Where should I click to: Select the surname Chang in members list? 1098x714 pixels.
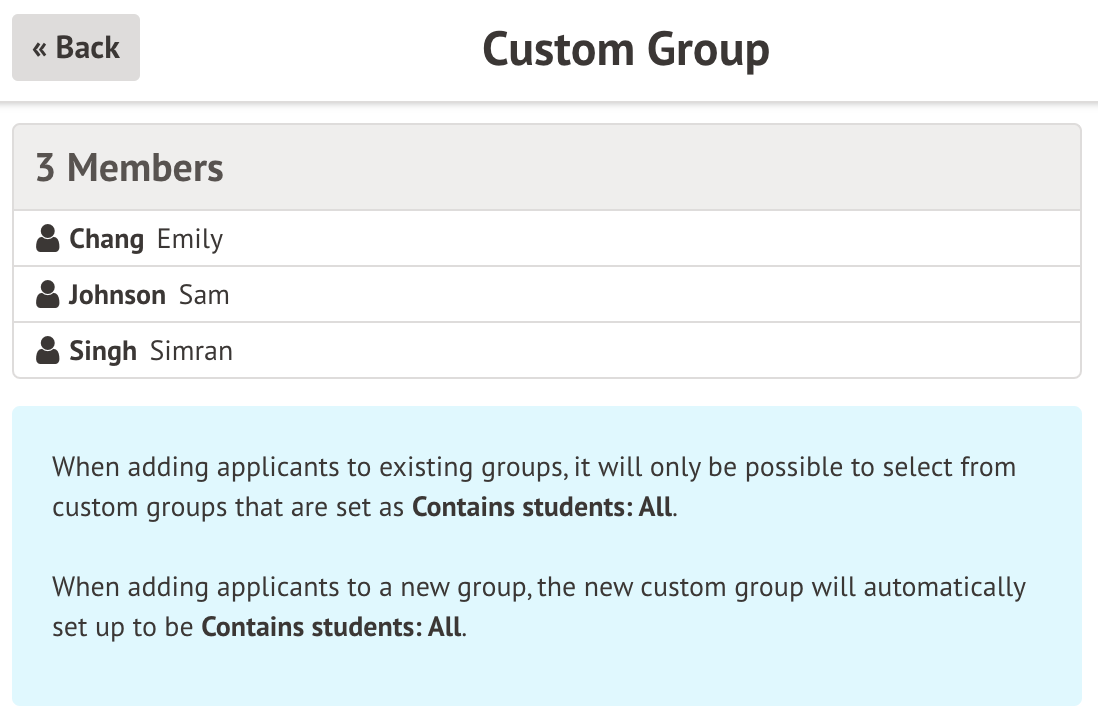106,239
